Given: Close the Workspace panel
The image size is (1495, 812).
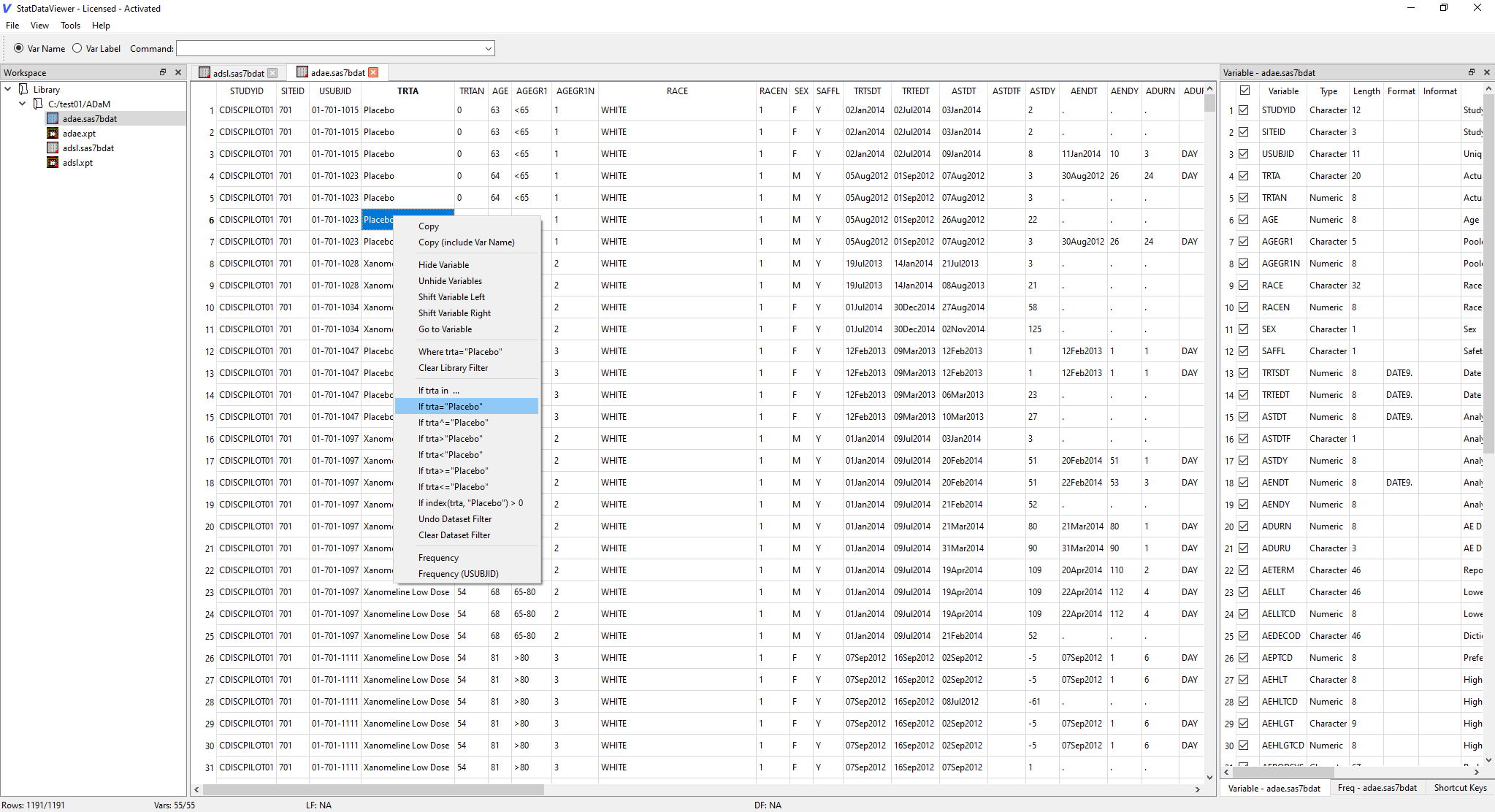Looking at the screenshot, I should pyautogui.click(x=178, y=72).
